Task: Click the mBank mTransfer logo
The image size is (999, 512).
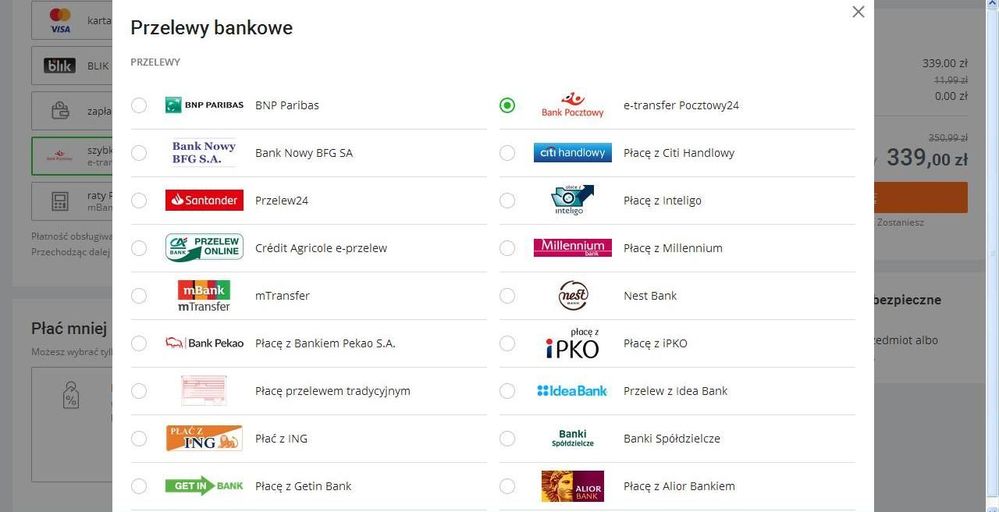Action: click(204, 296)
